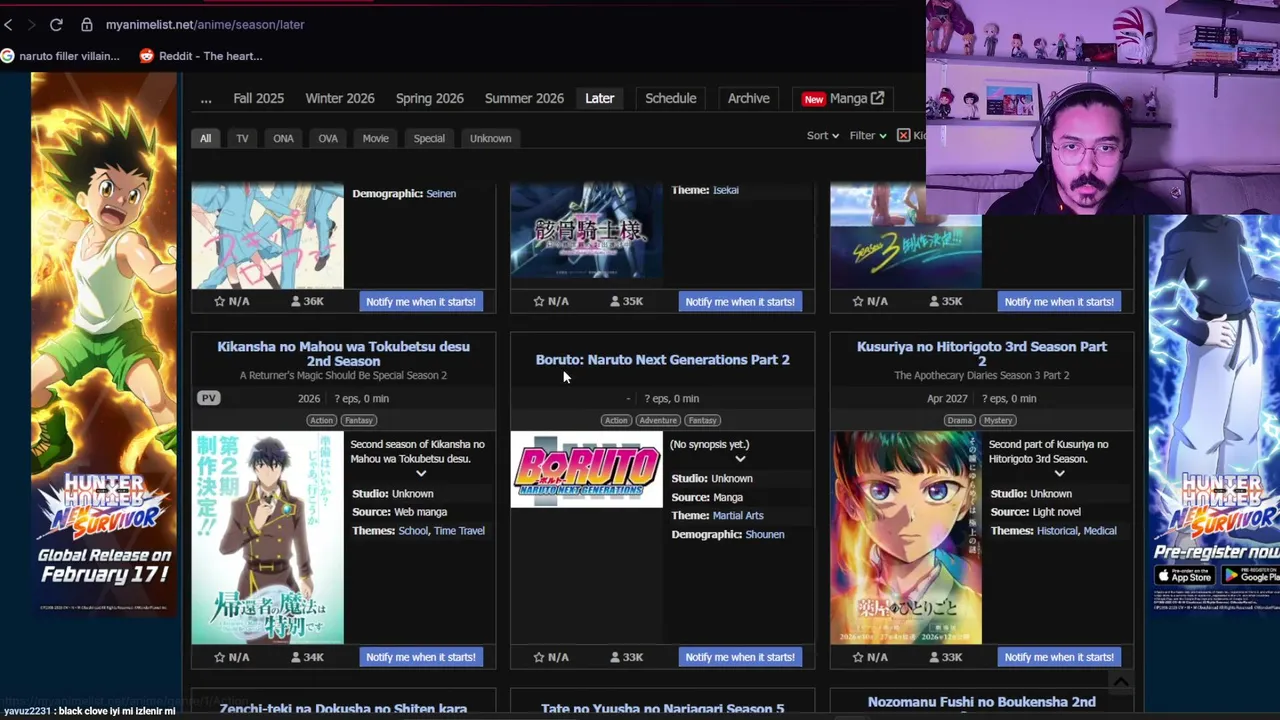Expand synopsis arrow on Kikansha no Mahou card
The image size is (1280, 720).
pos(421,473)
